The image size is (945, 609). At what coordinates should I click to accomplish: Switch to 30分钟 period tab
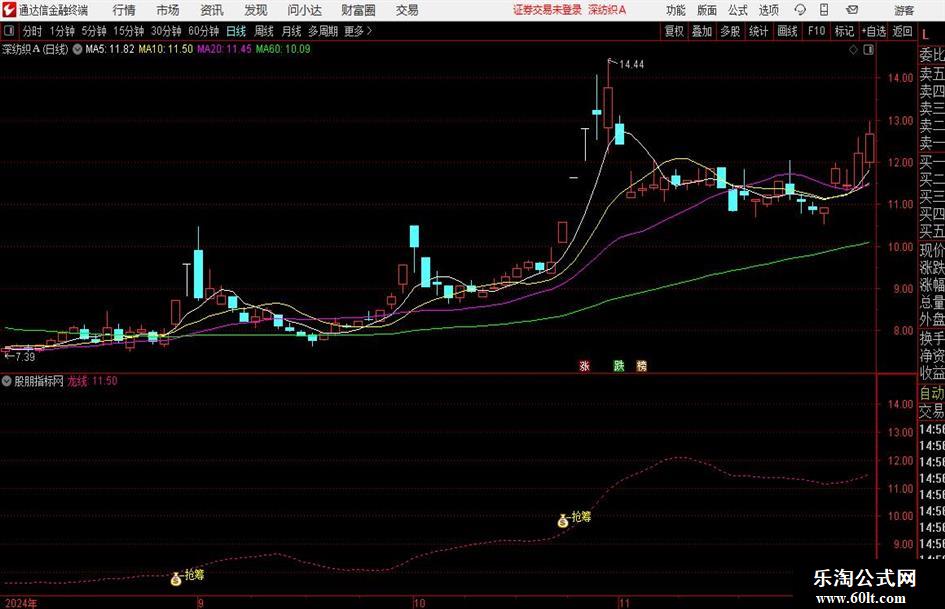click(166, 31)
